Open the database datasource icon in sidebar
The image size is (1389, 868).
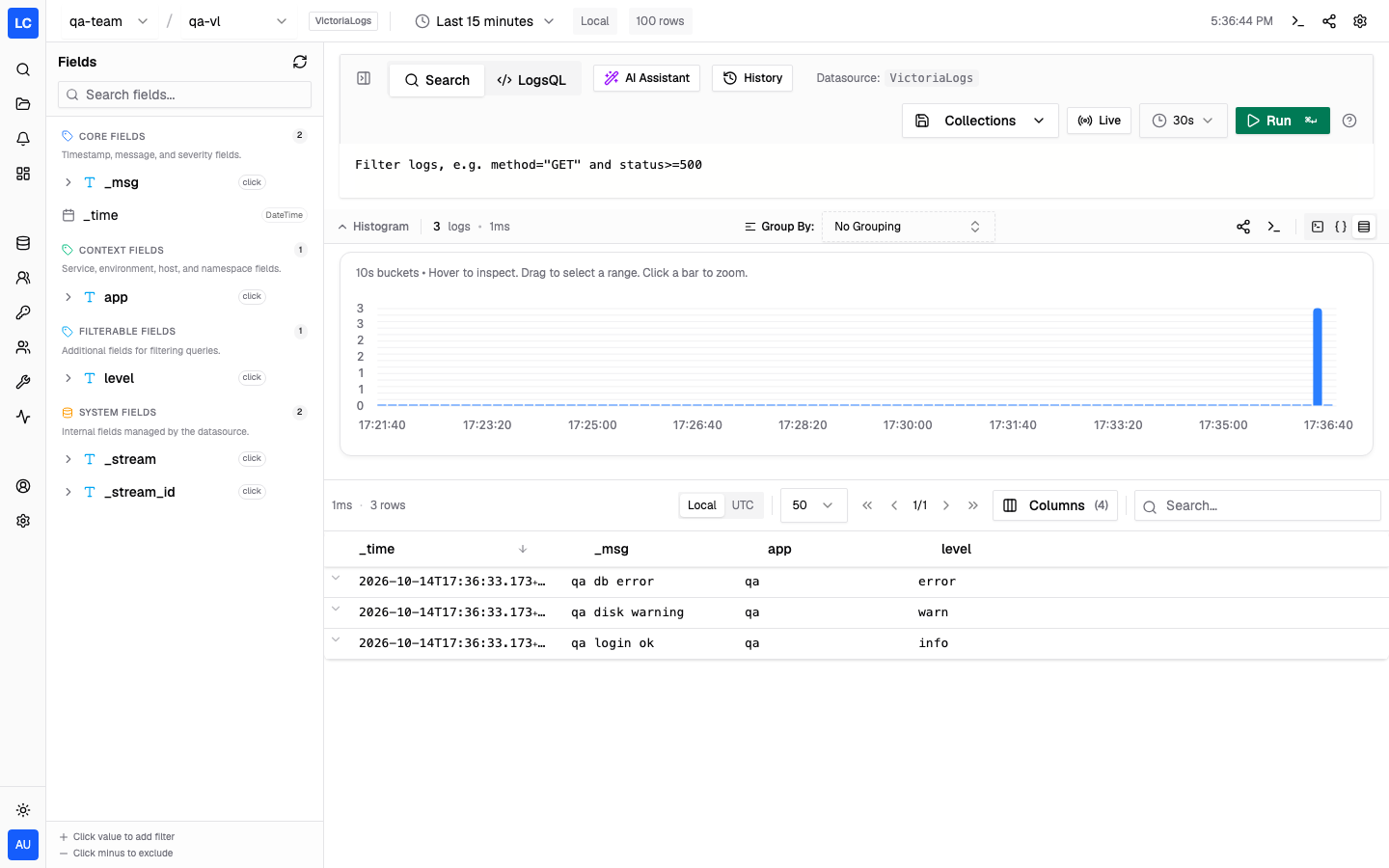coord(23,243)
